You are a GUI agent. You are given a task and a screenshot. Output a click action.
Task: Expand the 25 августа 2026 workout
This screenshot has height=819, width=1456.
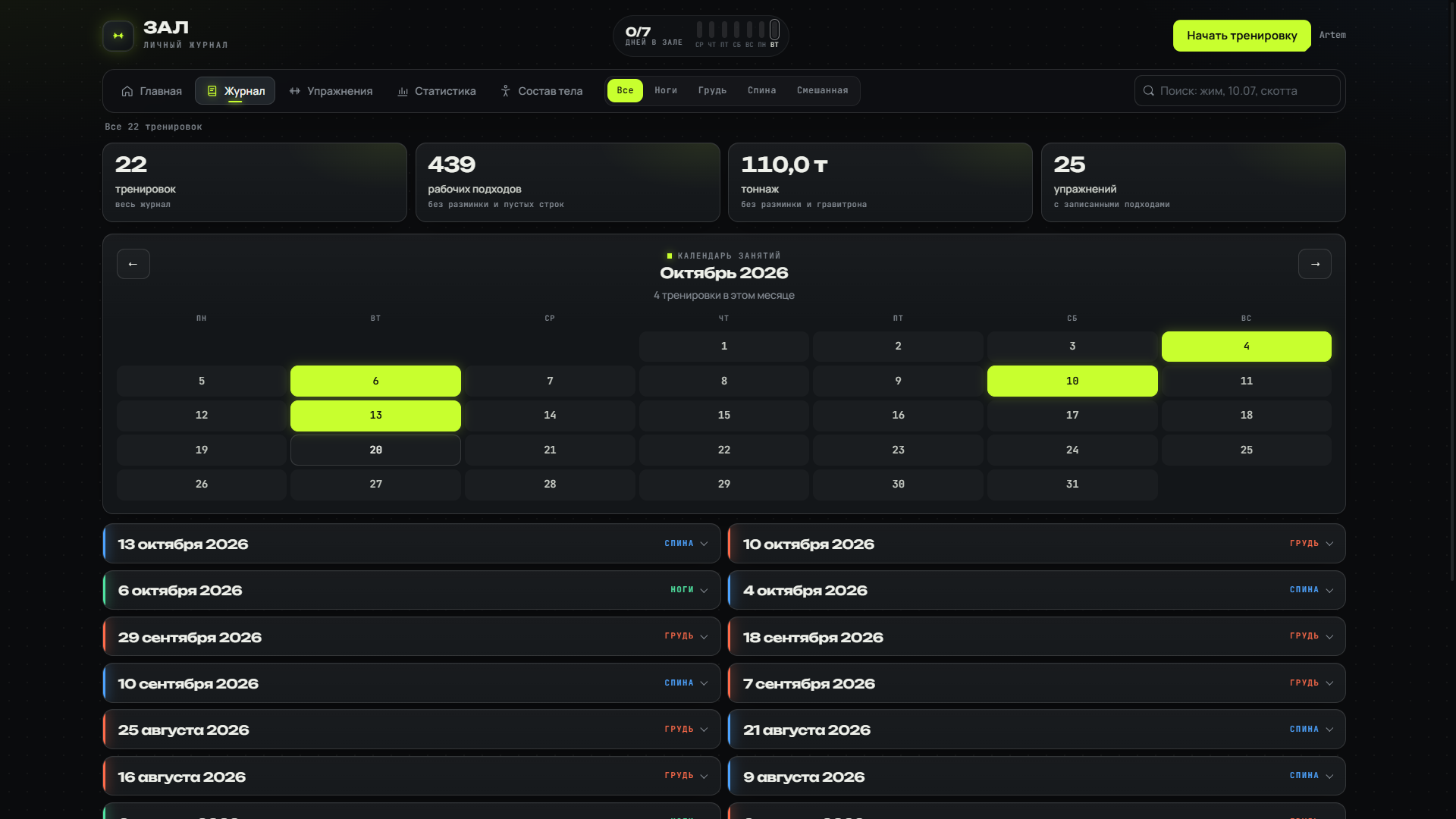pos(412,730)
